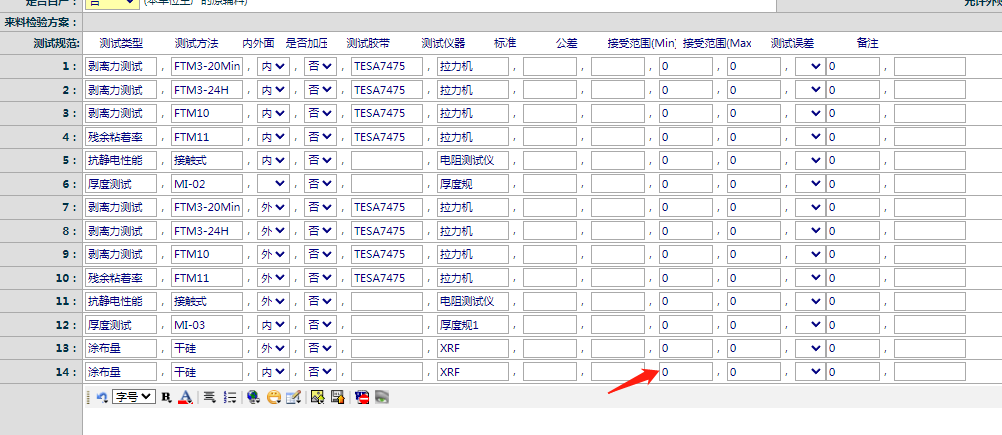
Task: Click row 3 测试胶带 field TESA7475
Action: pos(387,113)
